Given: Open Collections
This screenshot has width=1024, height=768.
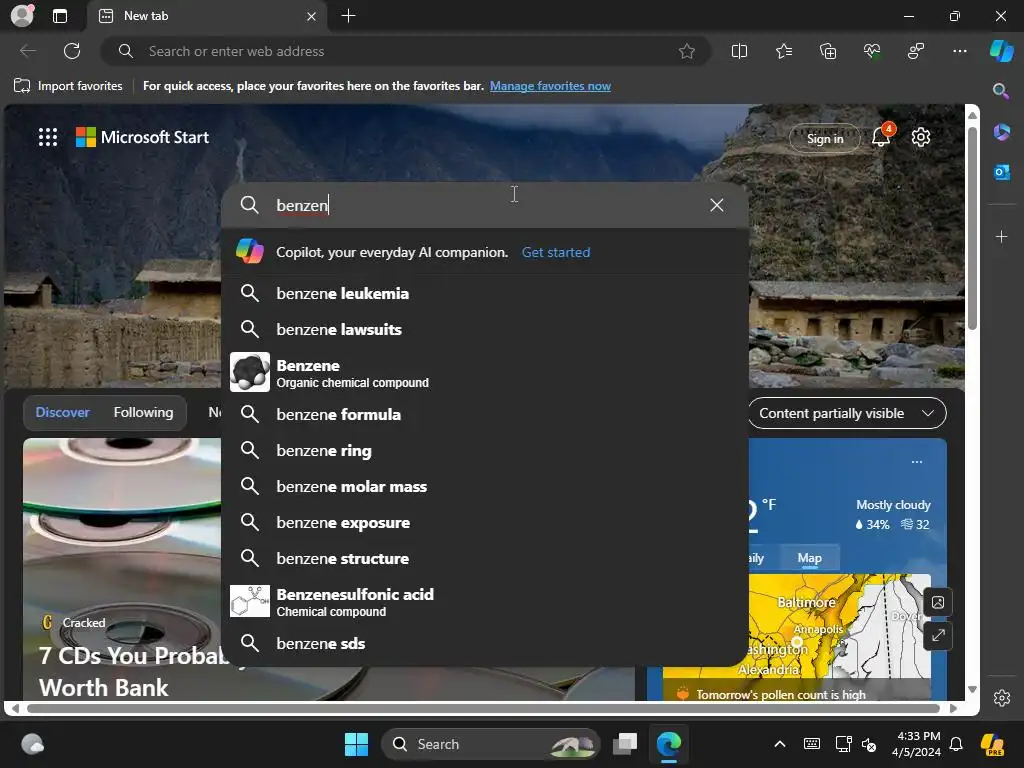Looking at the screenshot, I should click(828, 51).
